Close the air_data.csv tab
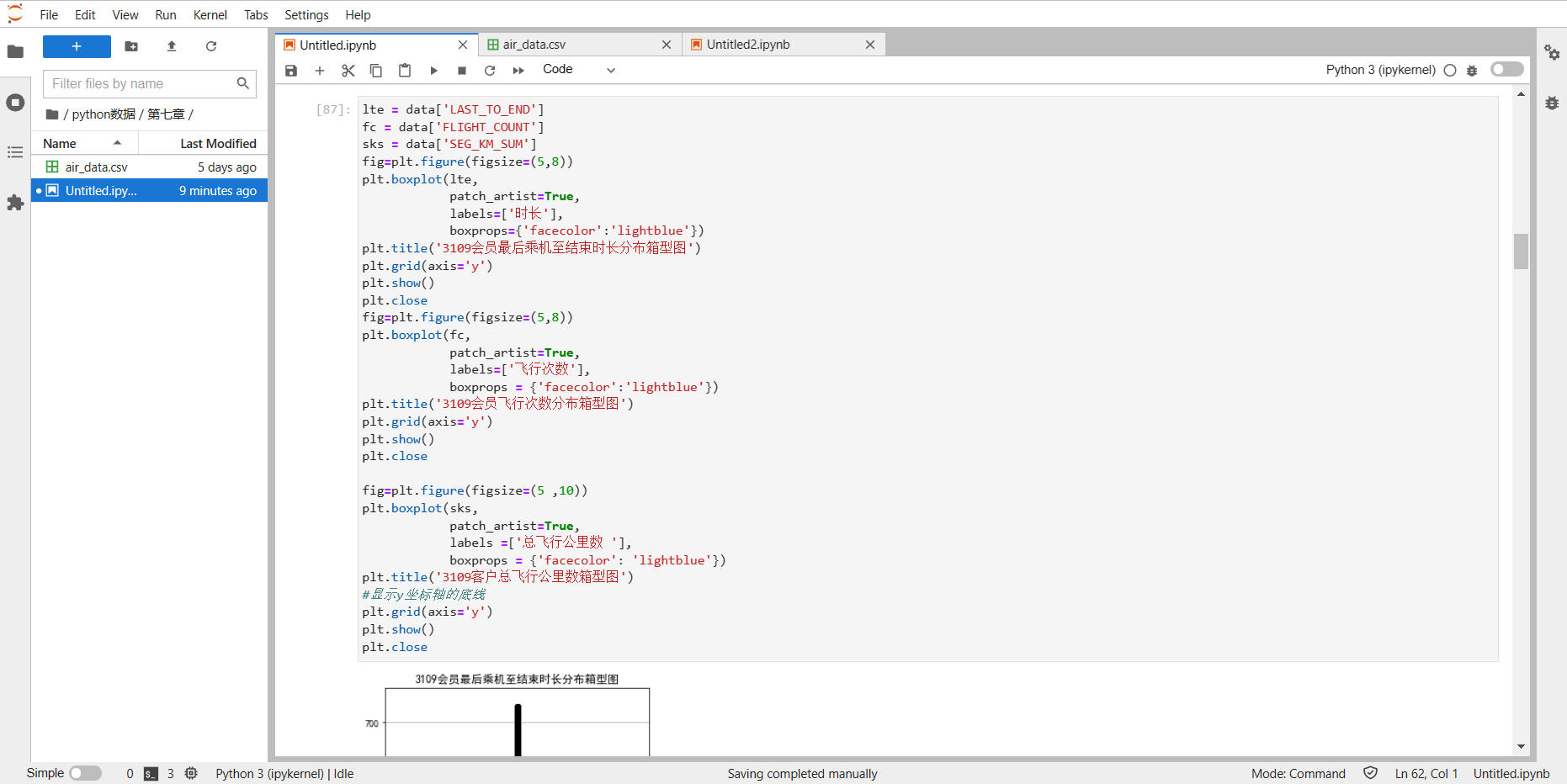The width and height of the screenshot is (1567, 784). click(667, 45)
